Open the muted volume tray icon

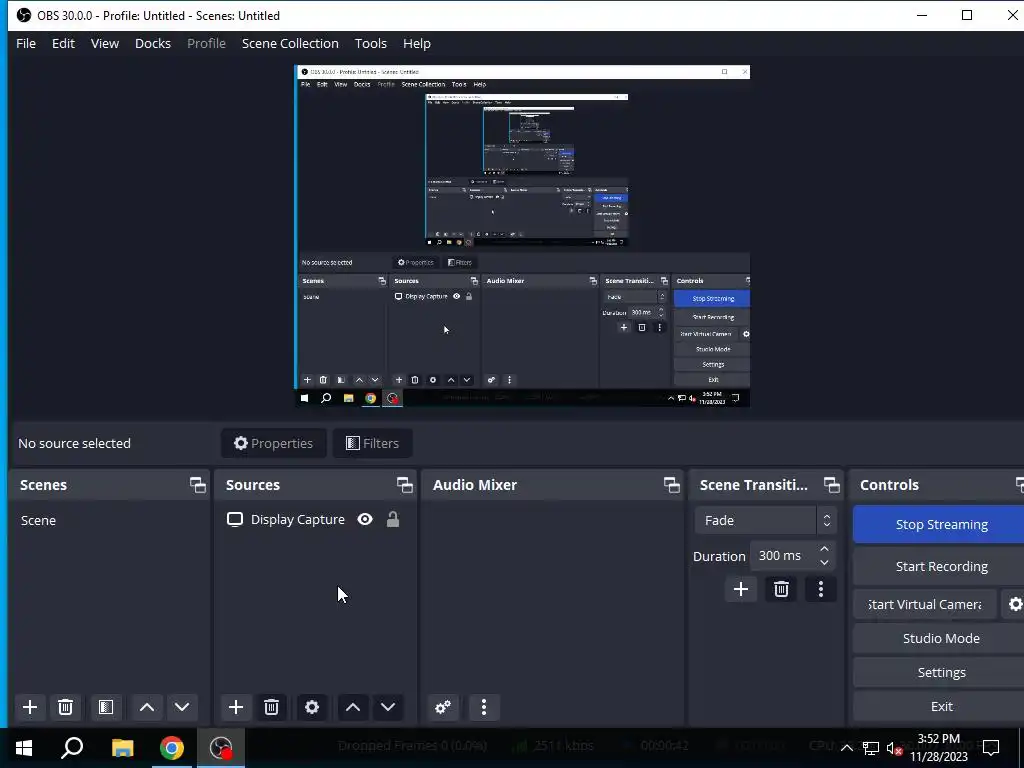coord(895,748)
